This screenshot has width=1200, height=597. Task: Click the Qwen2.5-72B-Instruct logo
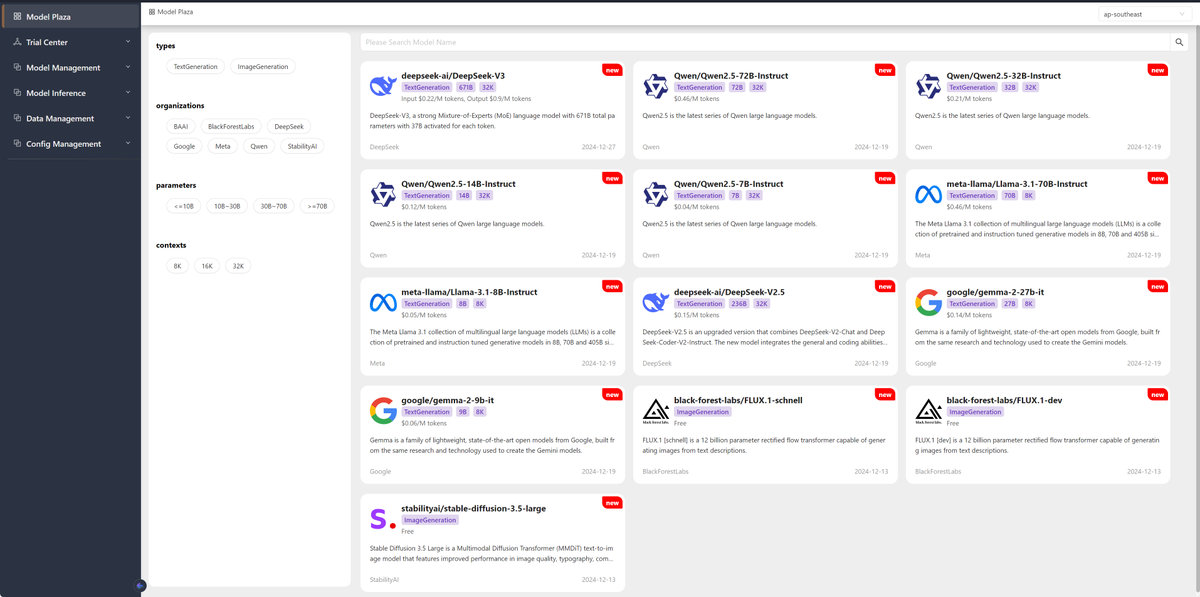655,86
